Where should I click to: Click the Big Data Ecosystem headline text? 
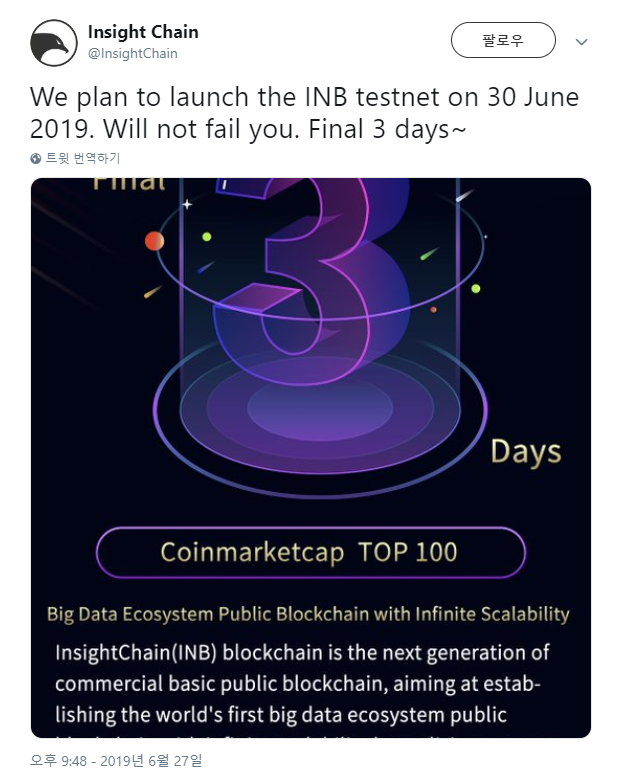pos(308,614)
